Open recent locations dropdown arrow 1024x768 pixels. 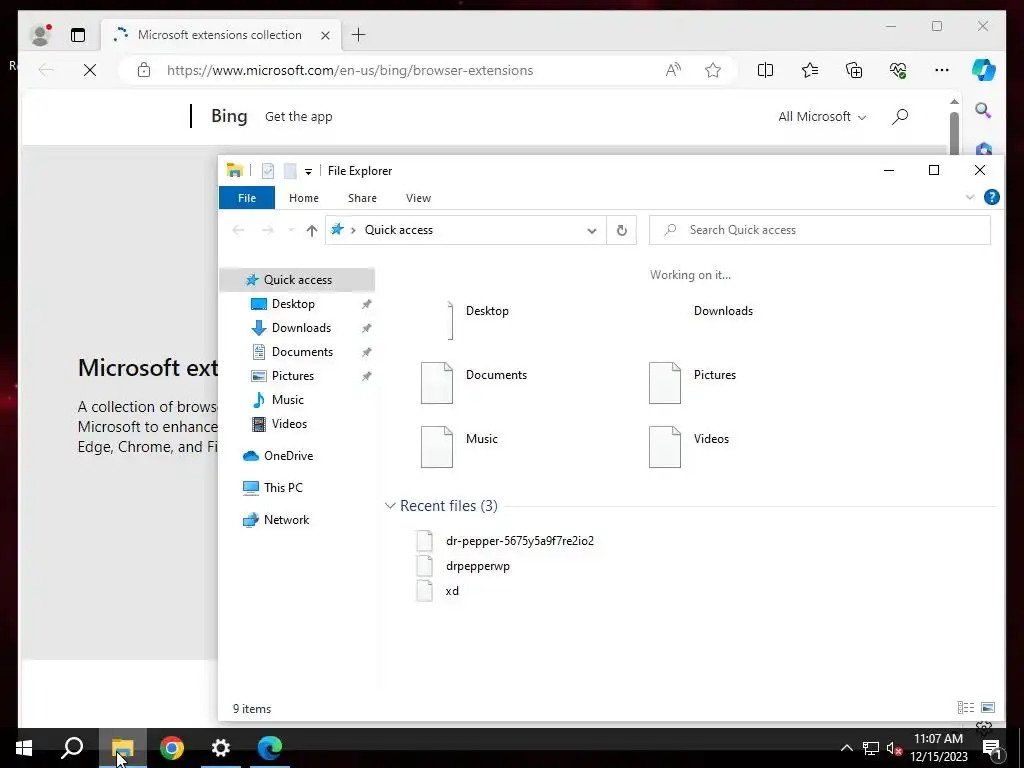point(291,230)
